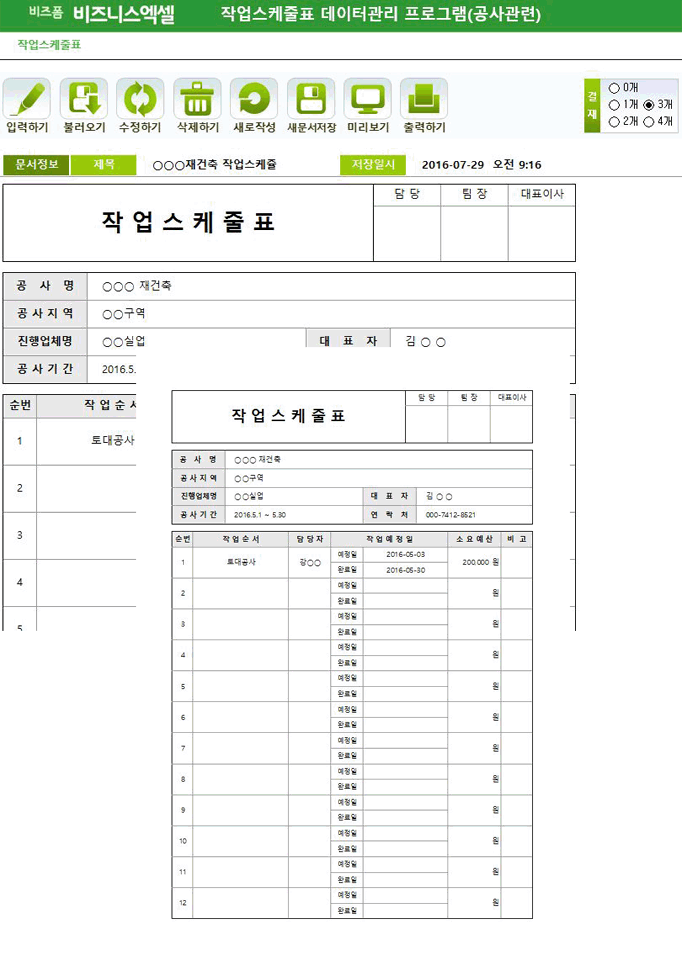Screen dimensions: 682x962
Task: Select the 1개 approval radio button
Action: 614,105
